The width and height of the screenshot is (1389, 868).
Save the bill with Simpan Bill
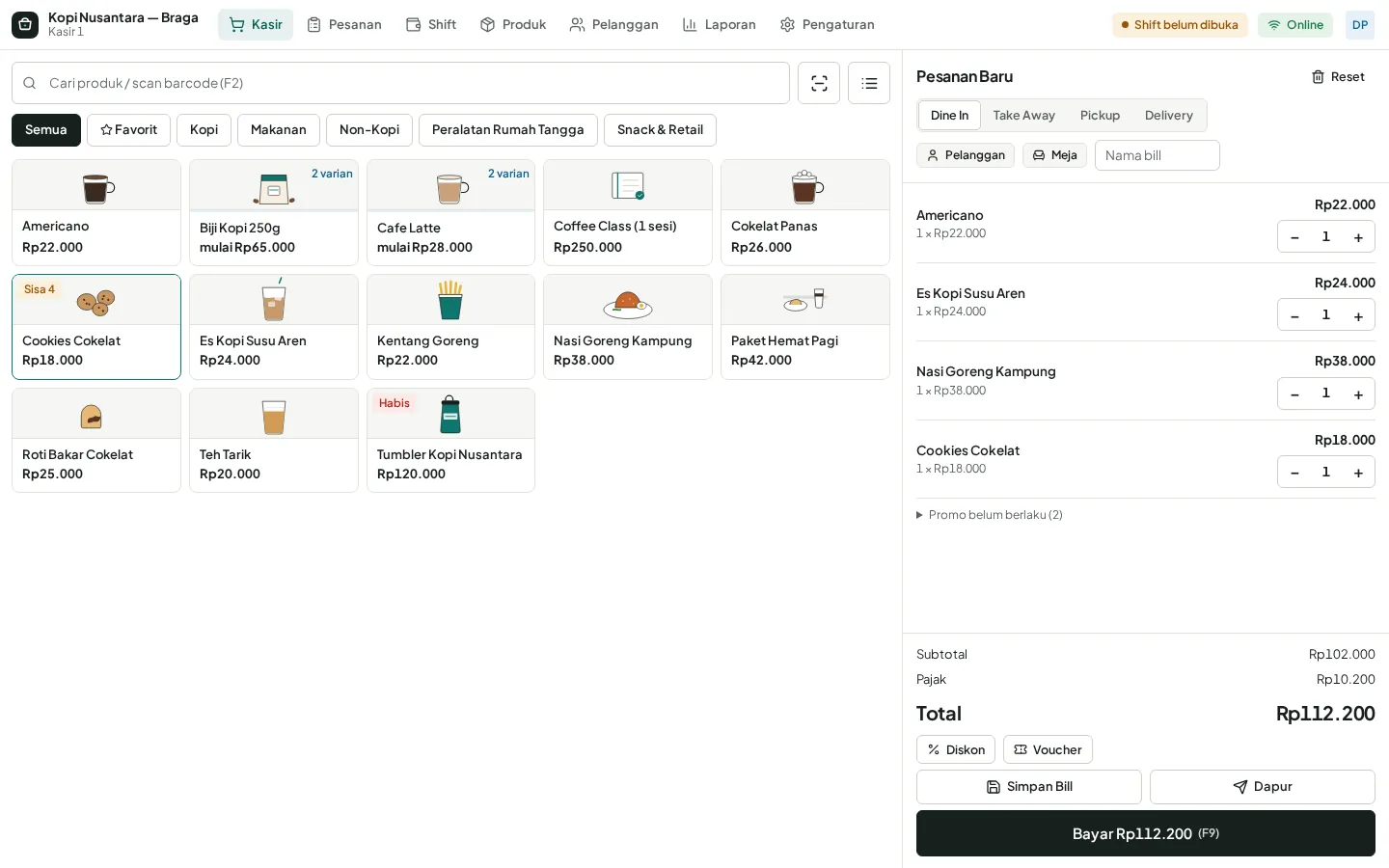(1029, 787)
